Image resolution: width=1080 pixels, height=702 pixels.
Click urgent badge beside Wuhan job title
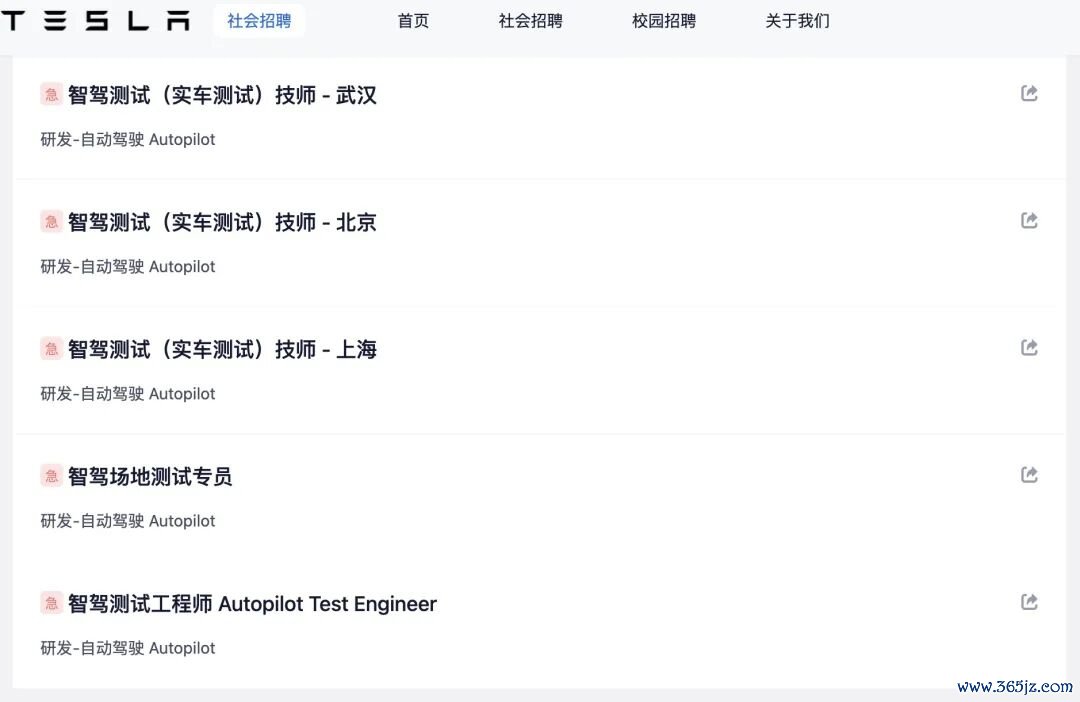[x=52, y=94]
